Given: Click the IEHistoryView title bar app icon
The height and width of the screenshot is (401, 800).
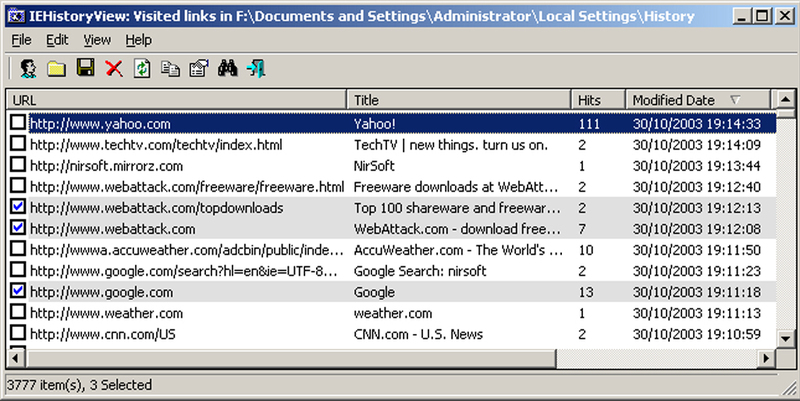Looking at the screenshot, I should tap(16, 16).
